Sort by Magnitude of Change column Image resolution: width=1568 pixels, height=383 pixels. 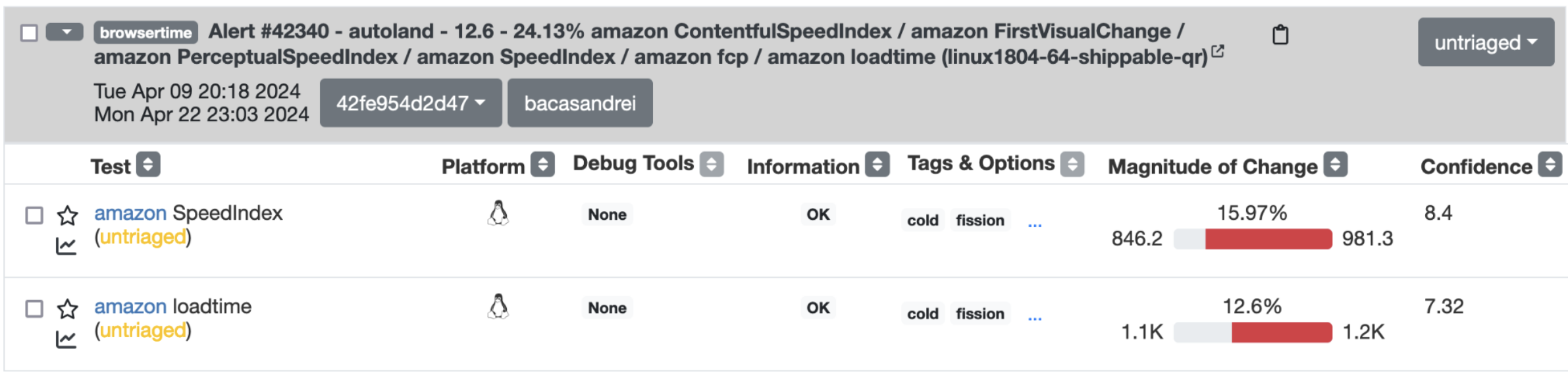[1335, 165]
